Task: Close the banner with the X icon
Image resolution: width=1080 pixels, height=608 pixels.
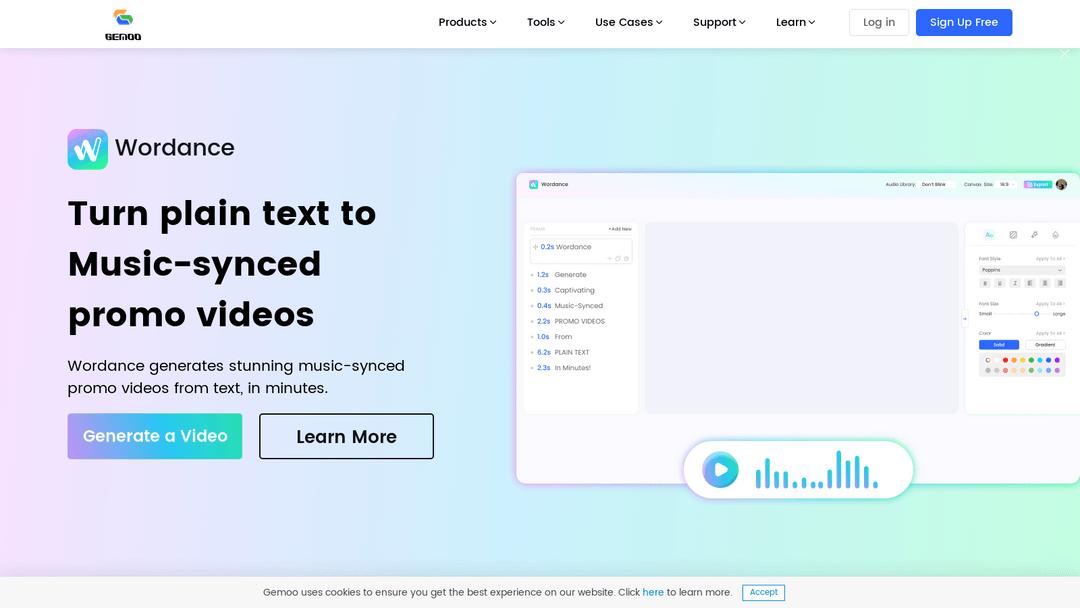Action: pyautogui.click(x=1065, y=54)
